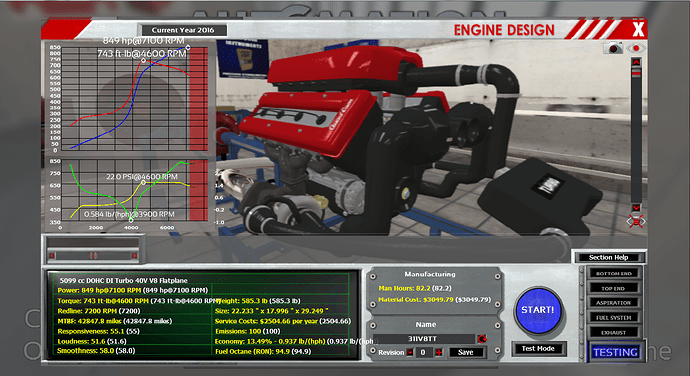Click the red randomize name icon
690x376 pixels.
coord(482,339)
